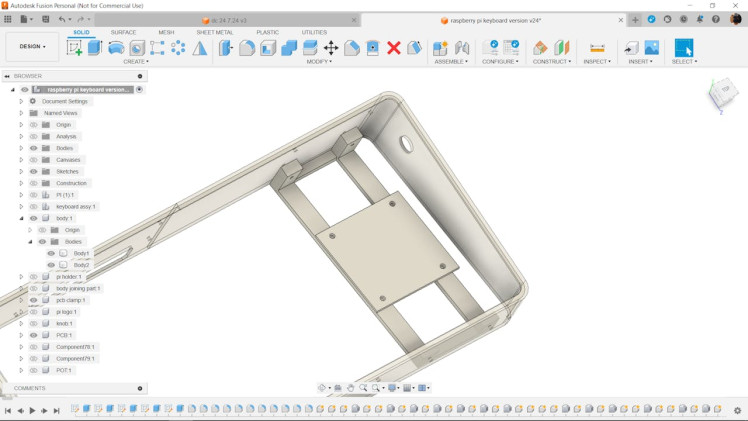748x421 pixels.
Task: Expand the Named Views node
Action: [21, 113]
